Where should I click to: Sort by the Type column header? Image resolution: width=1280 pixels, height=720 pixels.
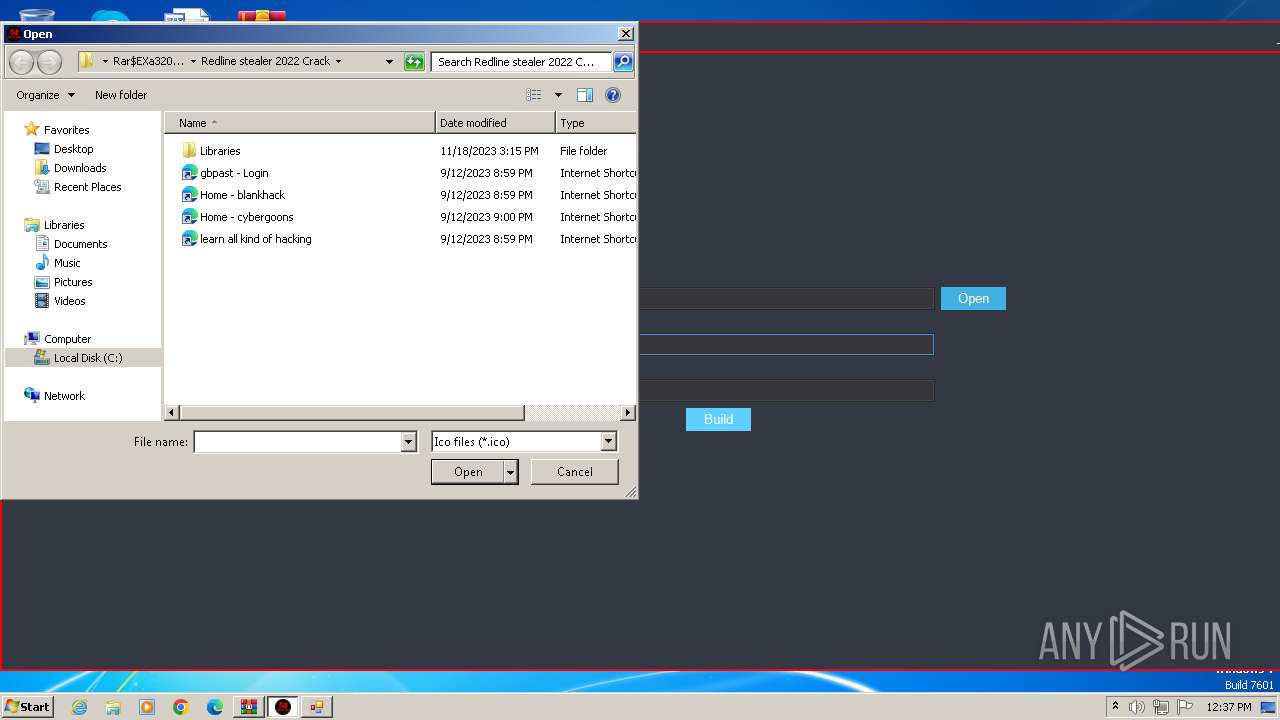(x=595, y=123)
